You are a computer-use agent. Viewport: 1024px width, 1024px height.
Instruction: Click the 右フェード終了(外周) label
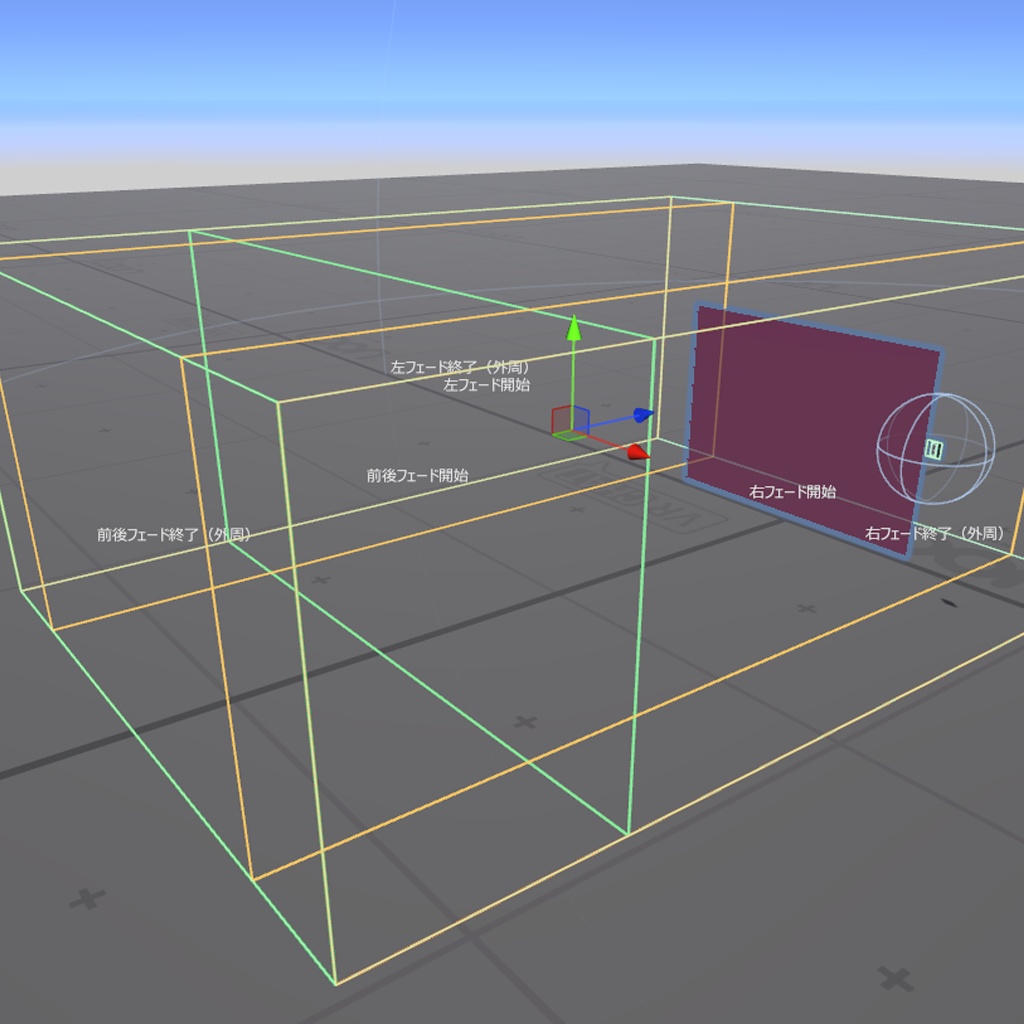click(935, 534)
